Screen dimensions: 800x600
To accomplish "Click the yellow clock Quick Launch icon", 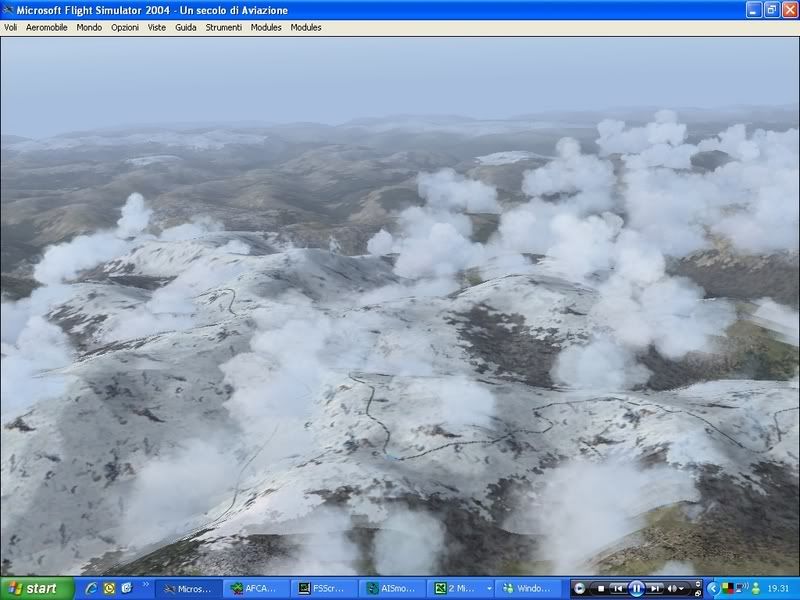I will (109, 589).
